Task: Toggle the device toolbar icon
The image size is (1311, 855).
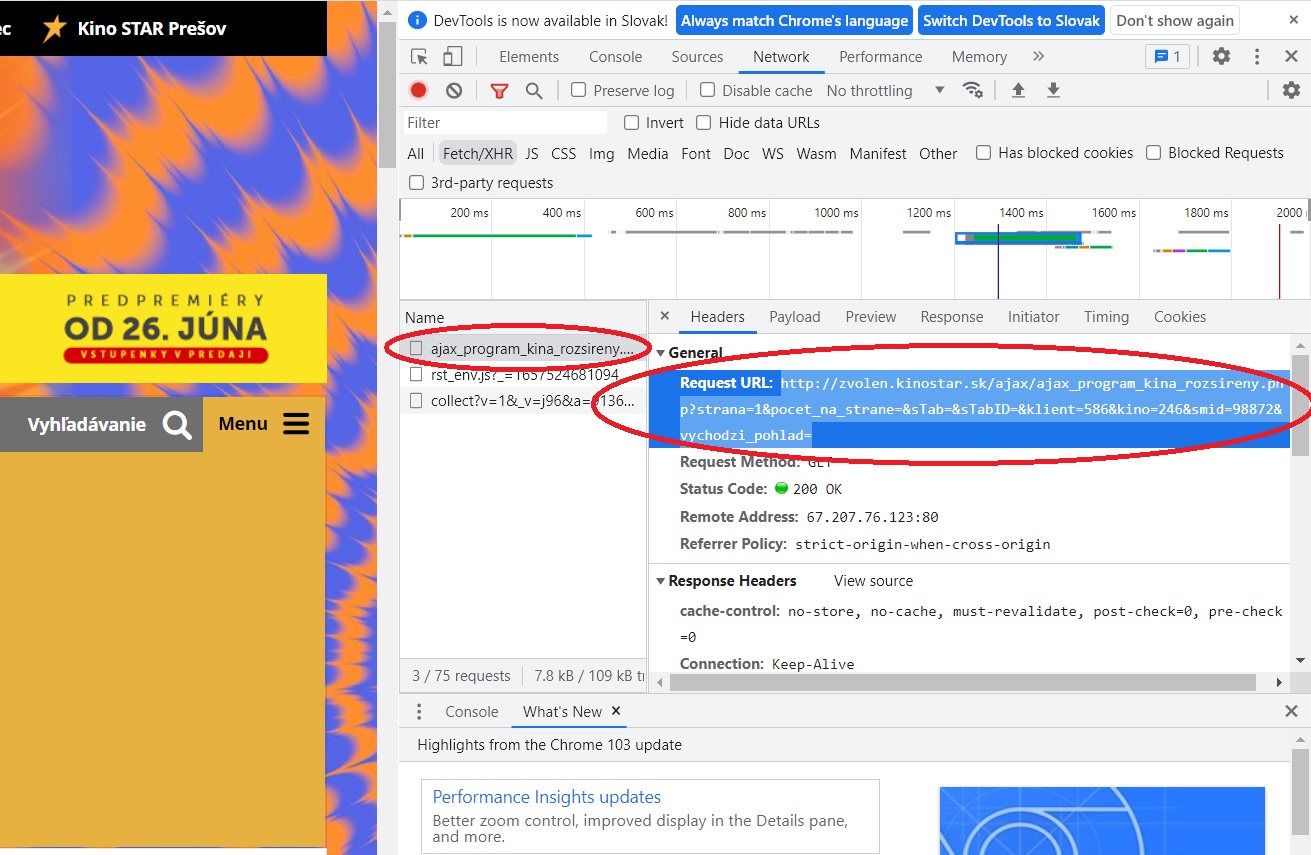Action: 453,57
